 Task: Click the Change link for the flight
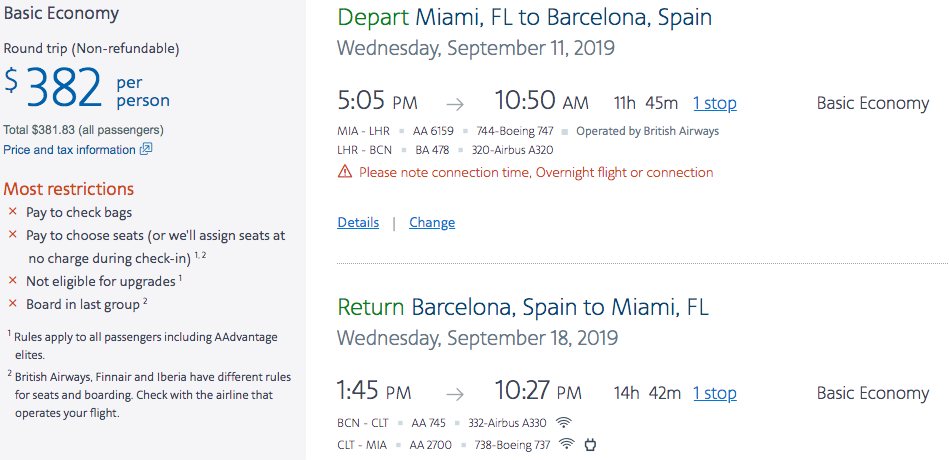(432, 223)
